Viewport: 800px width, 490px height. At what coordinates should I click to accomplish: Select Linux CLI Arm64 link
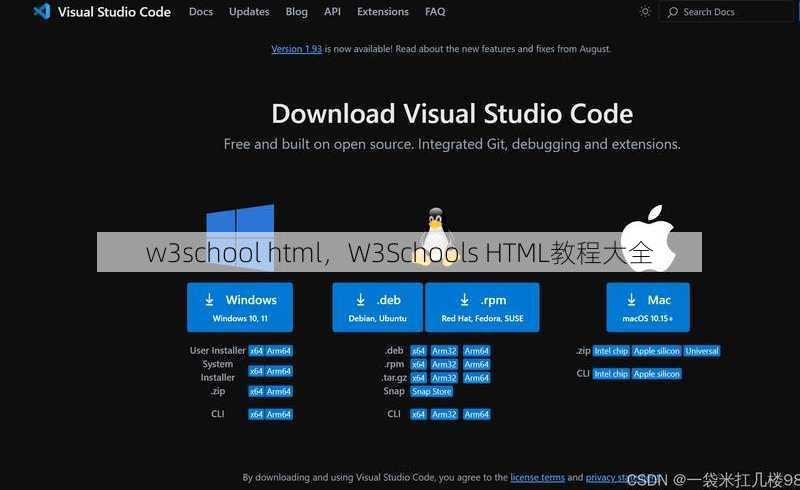477,414
